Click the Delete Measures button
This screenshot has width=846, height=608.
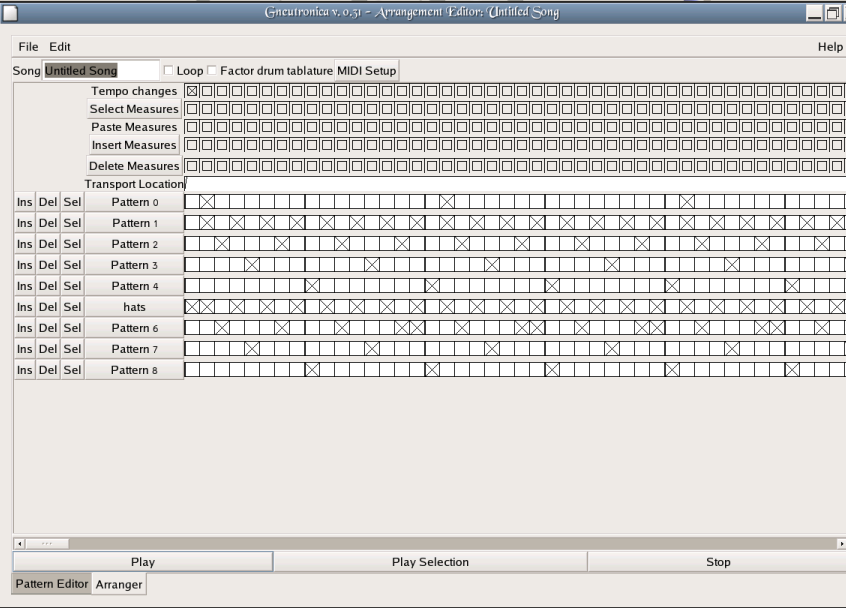[134, 166]
